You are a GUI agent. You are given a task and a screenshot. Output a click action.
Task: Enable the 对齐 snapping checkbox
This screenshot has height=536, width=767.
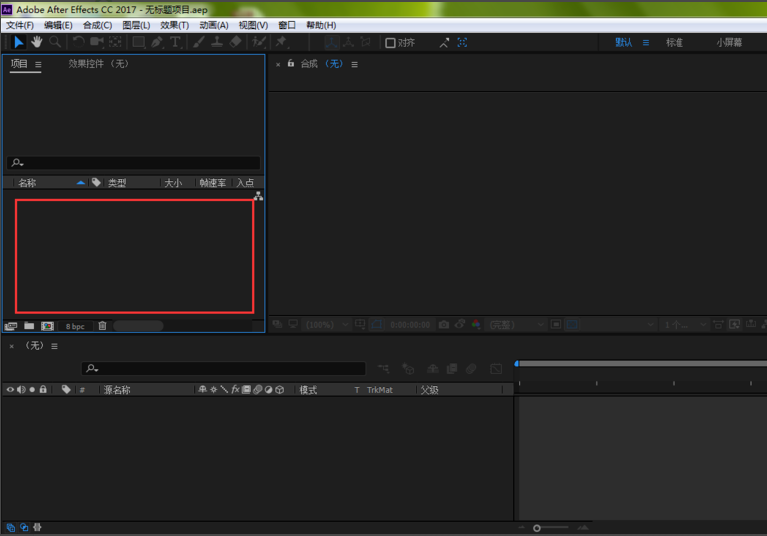click(x=391, y=43)
